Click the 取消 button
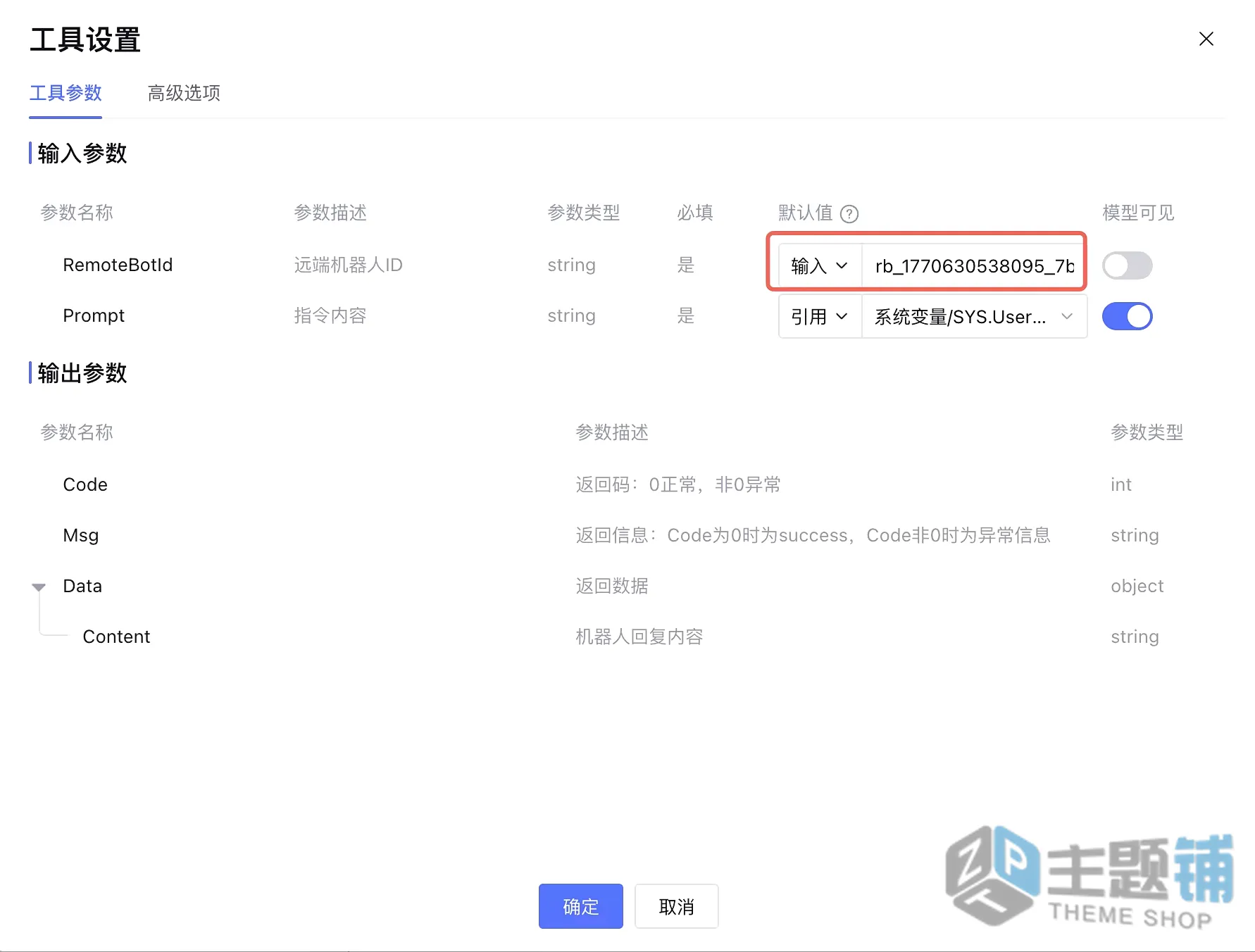 [x=676, y=906]
